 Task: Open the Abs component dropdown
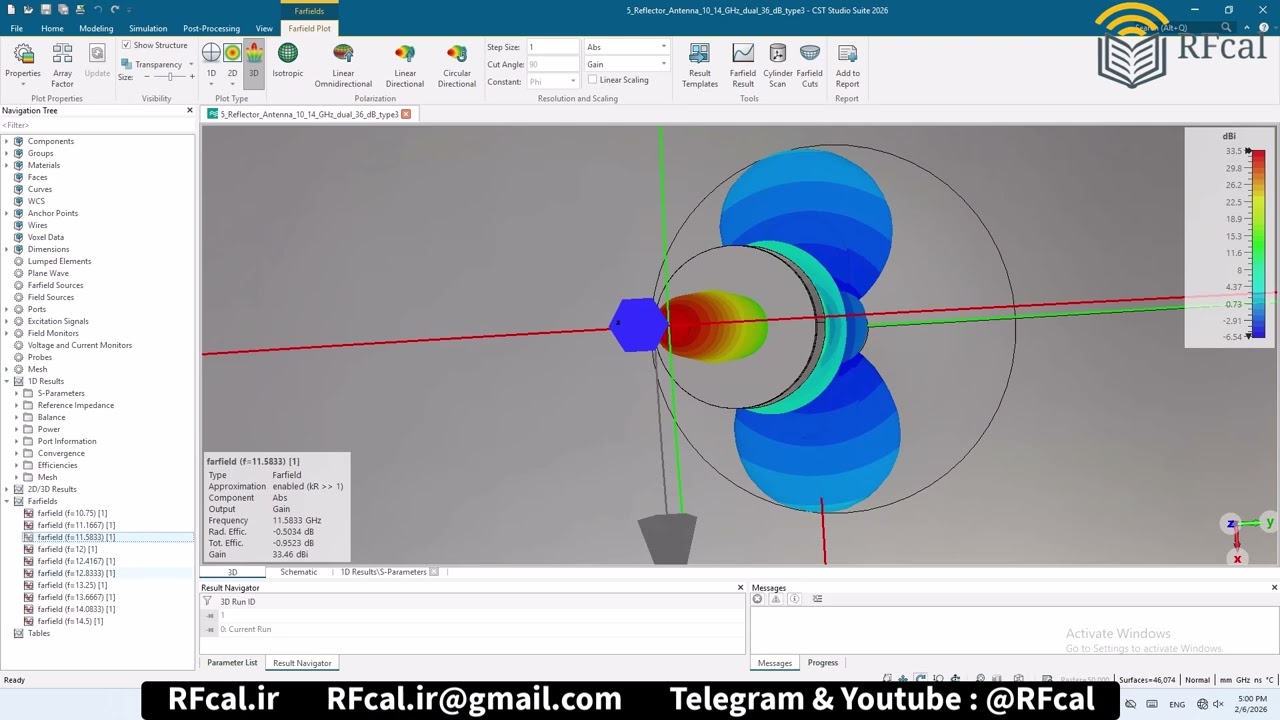tap(626, 47)
